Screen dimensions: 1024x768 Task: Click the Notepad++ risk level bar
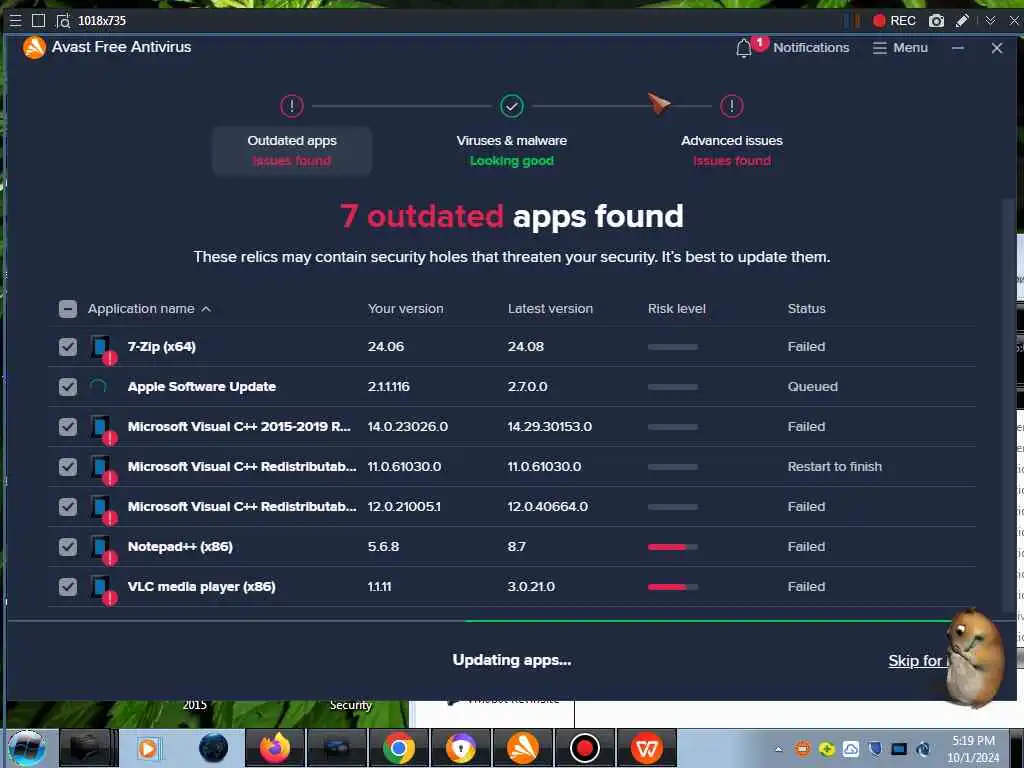click(673, 547)
